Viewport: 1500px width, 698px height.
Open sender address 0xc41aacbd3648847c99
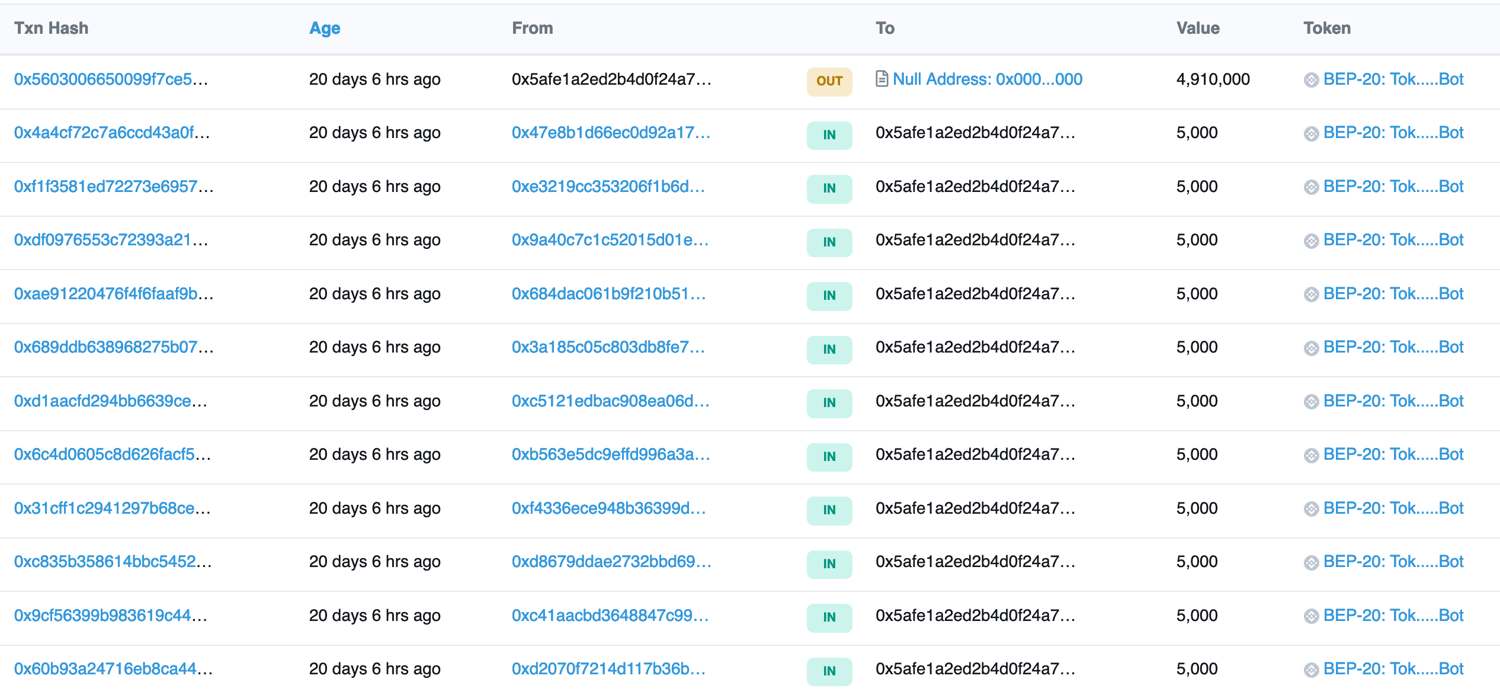click(610, 616)
